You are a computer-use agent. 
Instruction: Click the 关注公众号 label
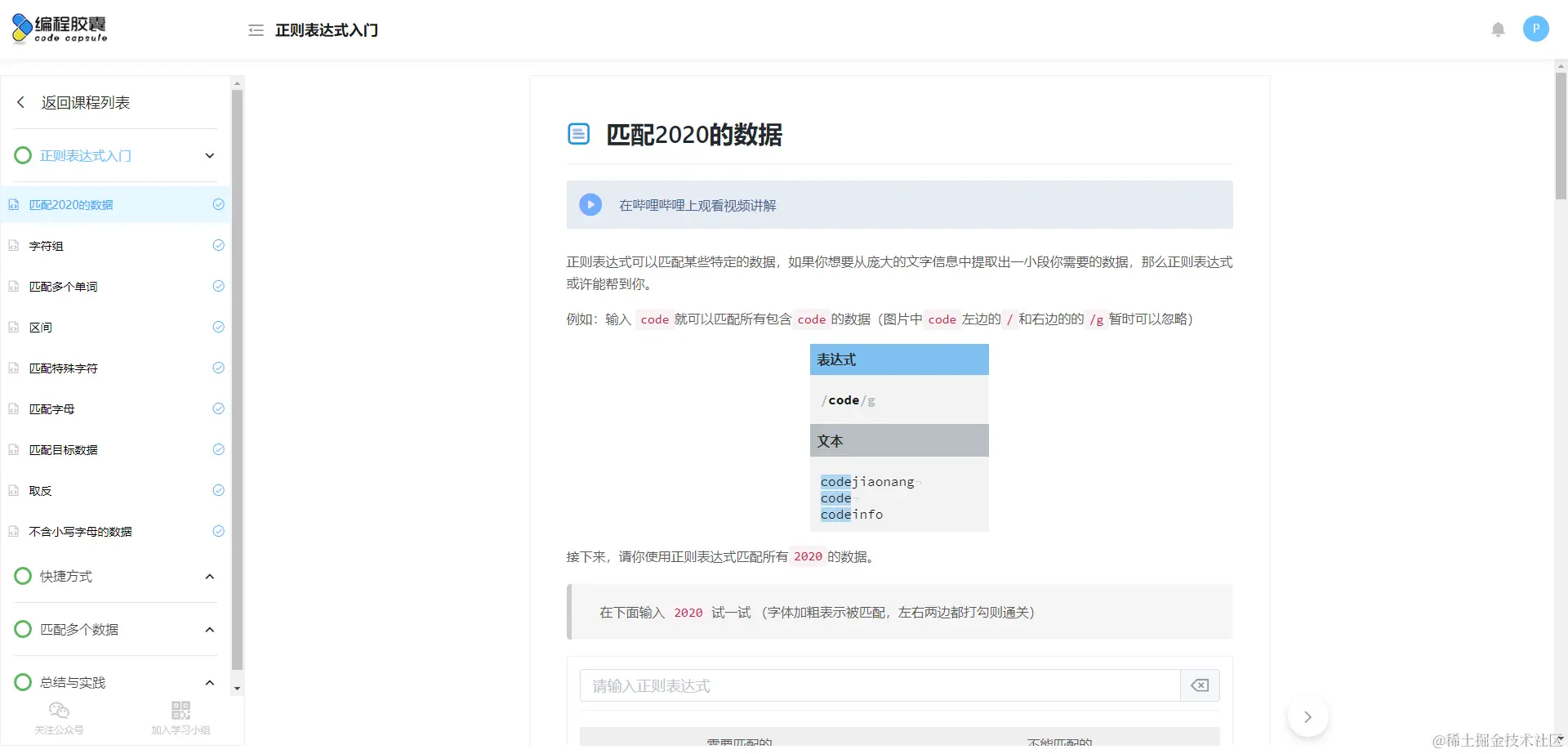(x=59, y=729)
